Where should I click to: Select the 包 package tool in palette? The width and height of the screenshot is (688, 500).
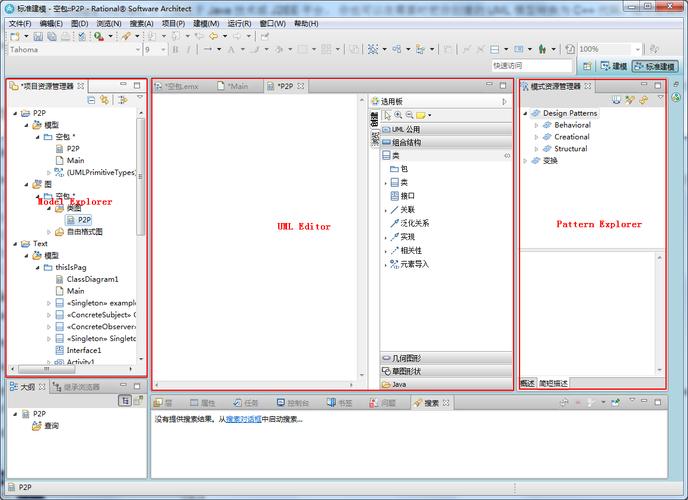click(399, 169)
